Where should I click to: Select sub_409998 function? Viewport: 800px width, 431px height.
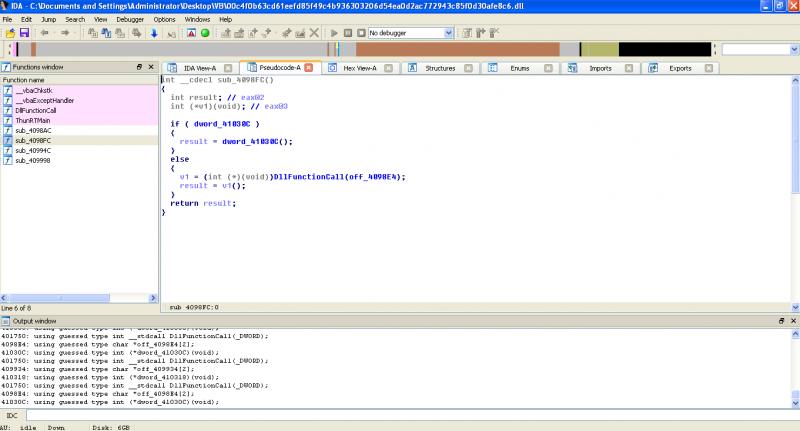pyautogui.click(x=79, y=160)
